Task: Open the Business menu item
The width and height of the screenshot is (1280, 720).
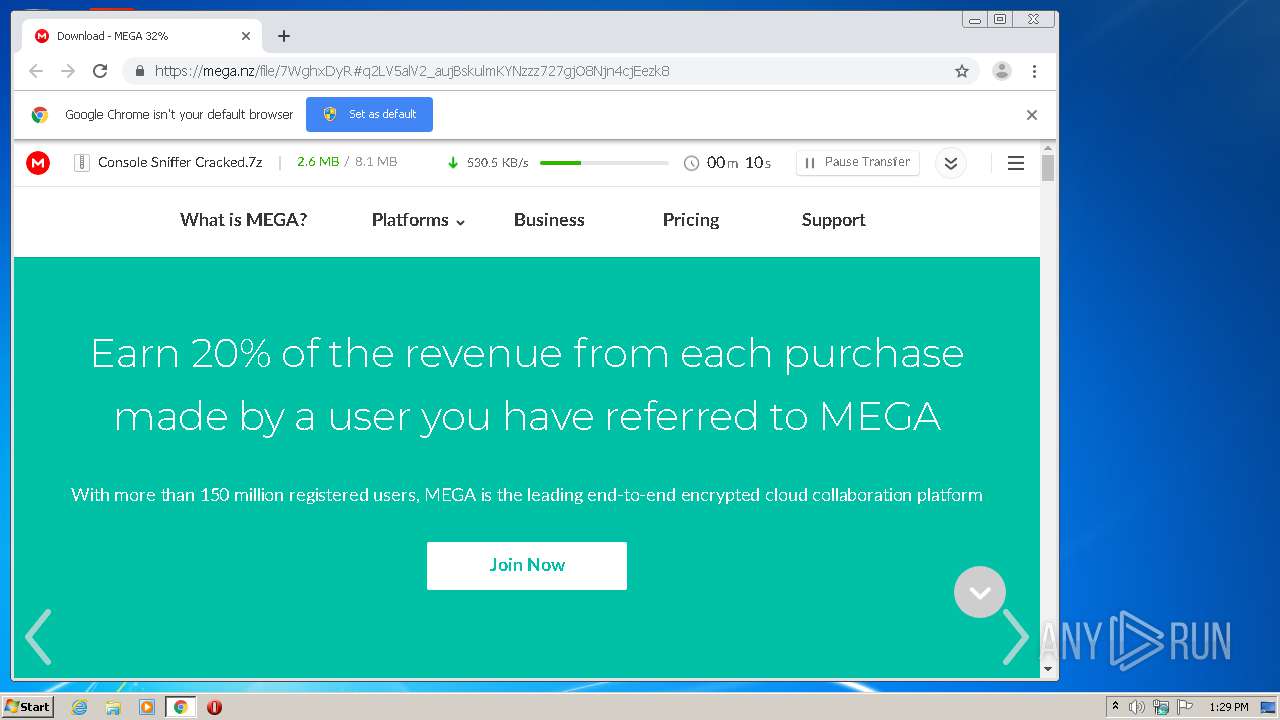Action: coord(549,220)
